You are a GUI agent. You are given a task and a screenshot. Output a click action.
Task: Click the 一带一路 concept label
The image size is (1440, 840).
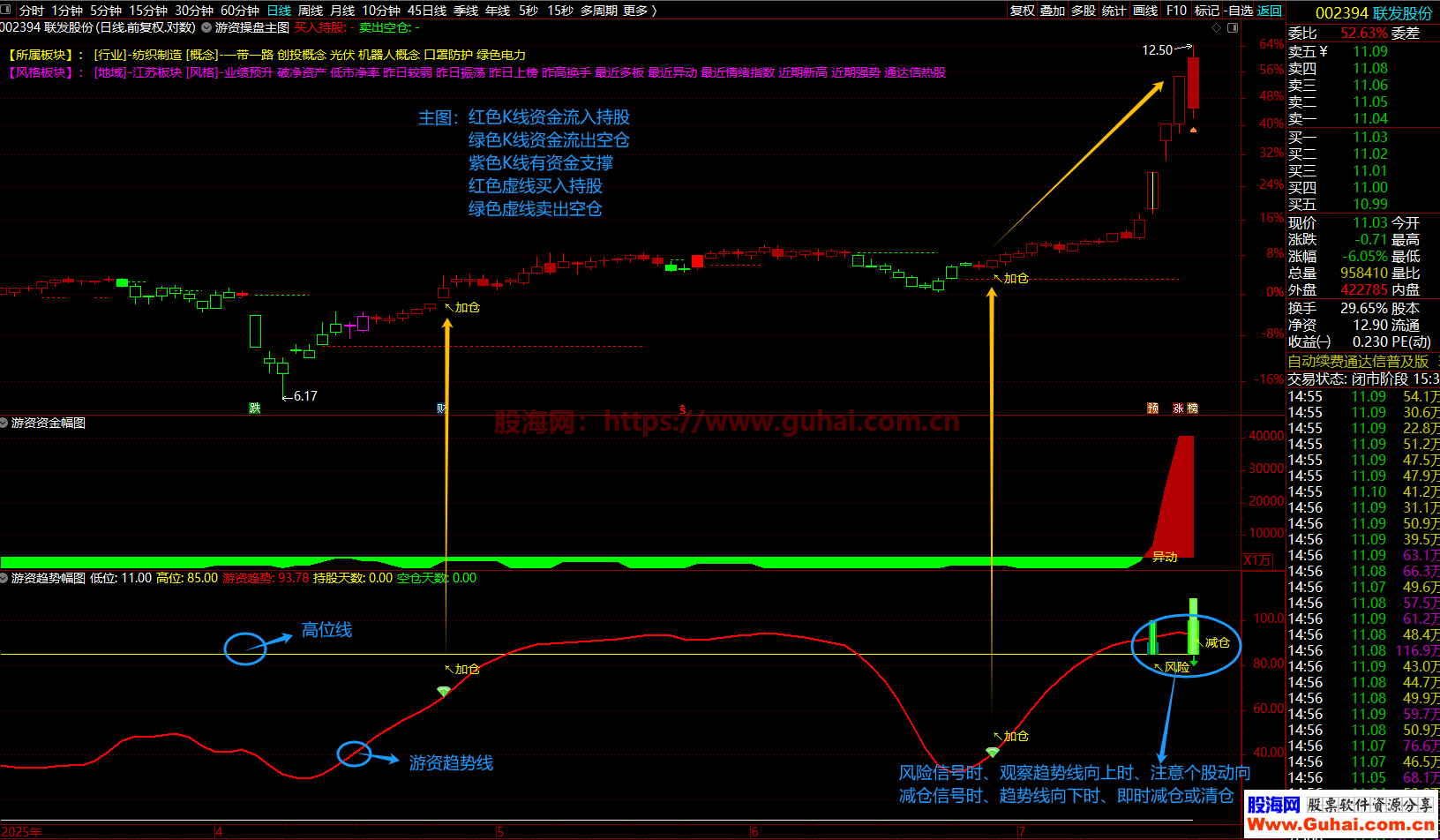[x=248, y=55]
